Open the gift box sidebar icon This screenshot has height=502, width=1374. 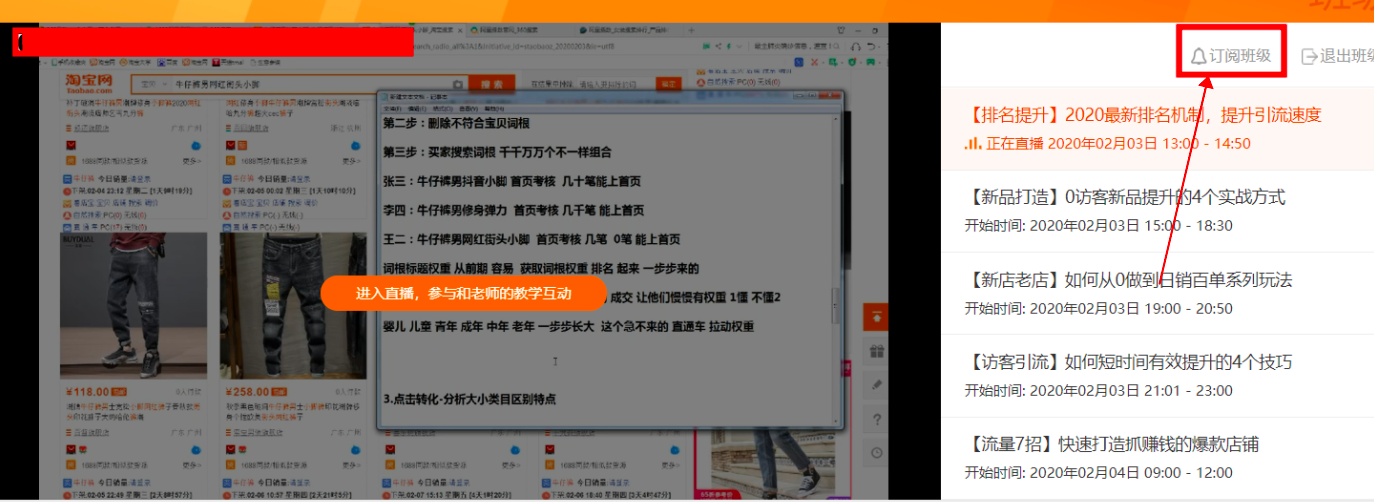coord(877,351)
